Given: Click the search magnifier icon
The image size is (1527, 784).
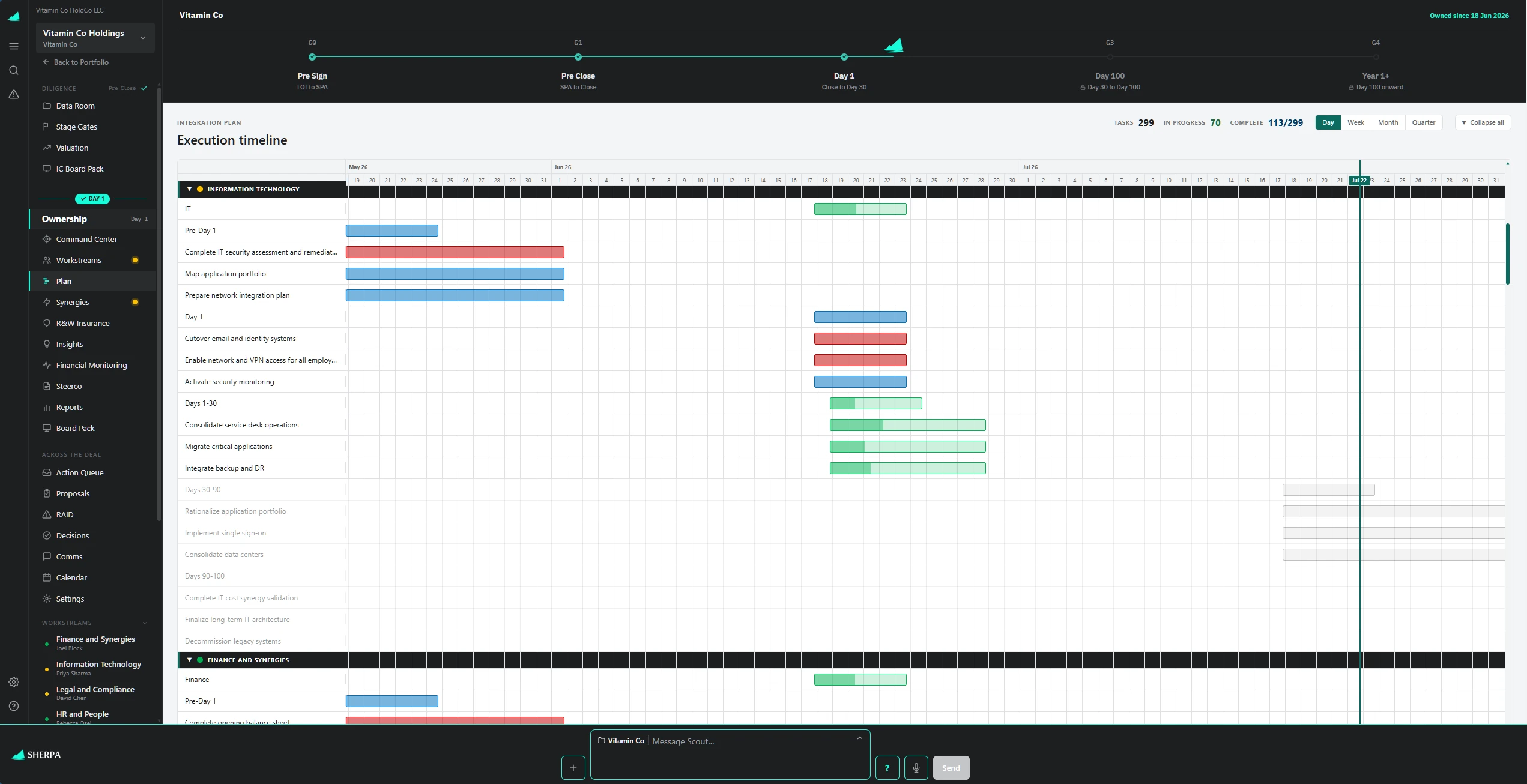Looking at the screenshot, I should pyautogui.click(x=14, y=70).
